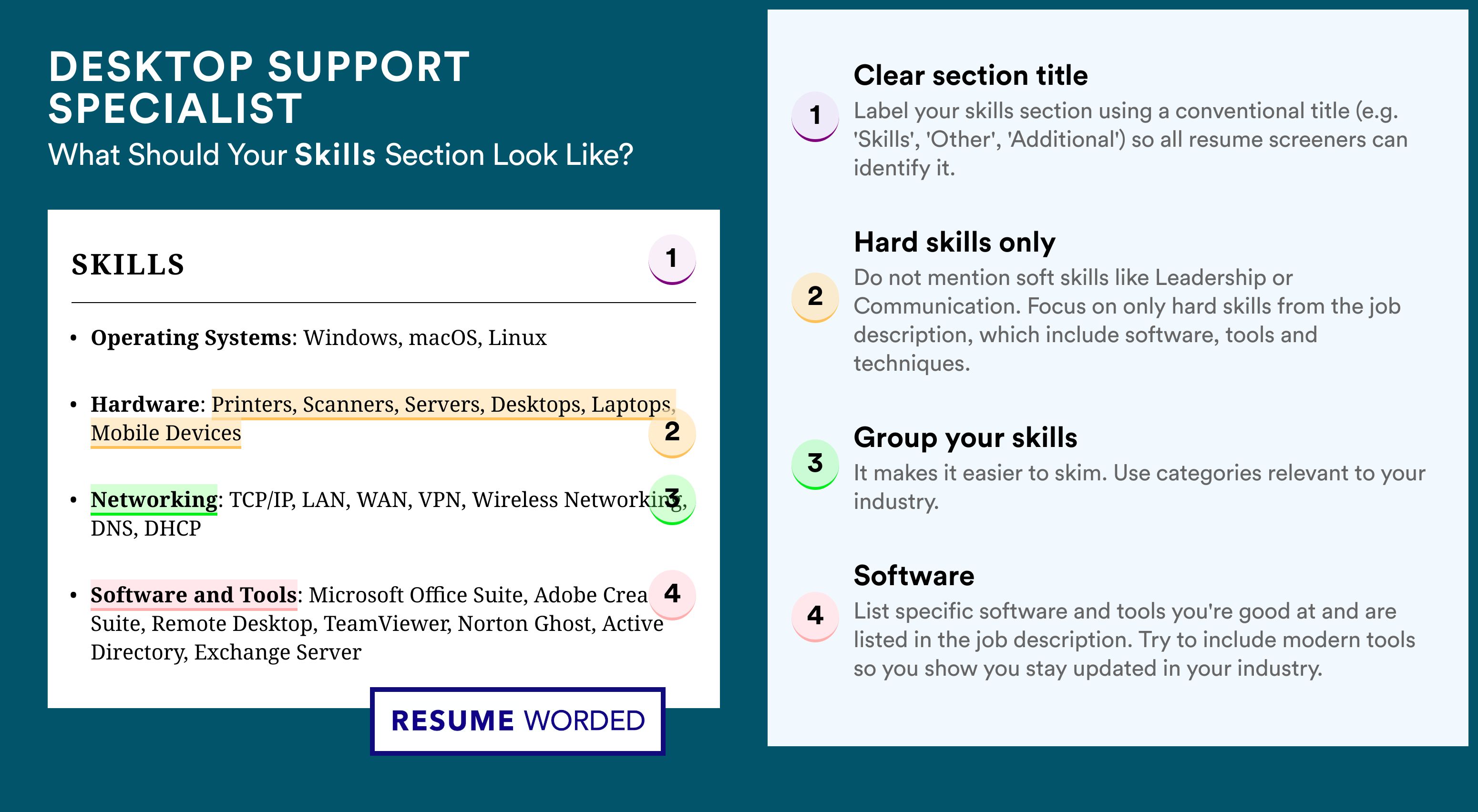The image size is (1478, 812).
Task: Click the Resume Worded logo box
Action: pos(517,721)
